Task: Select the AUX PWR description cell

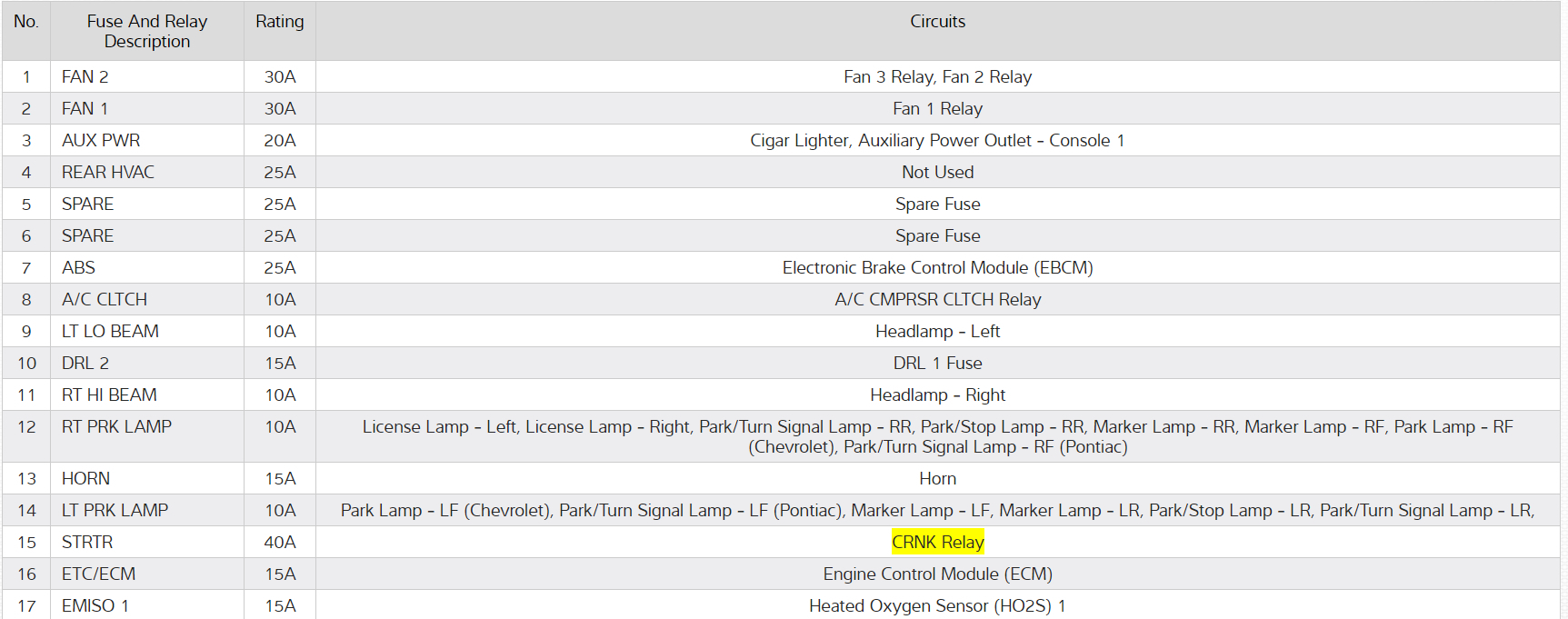Action: point(101,140)
